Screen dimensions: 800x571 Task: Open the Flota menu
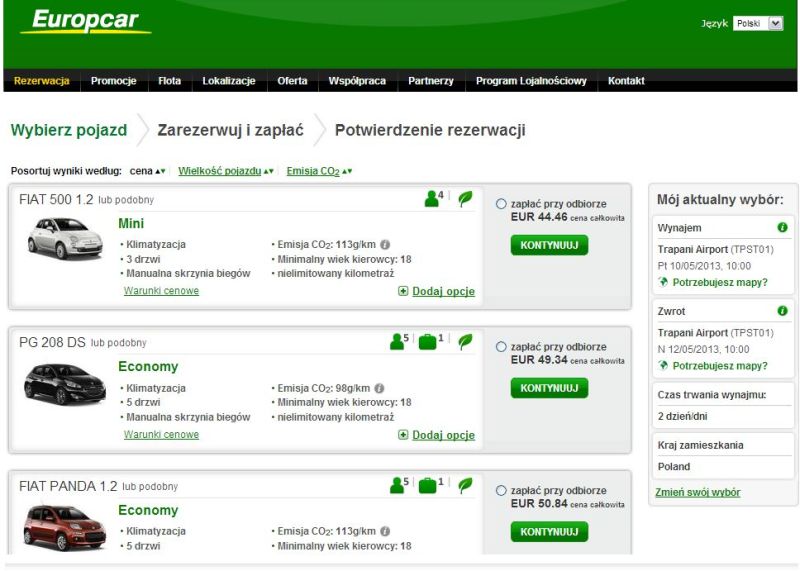[169, 81]
